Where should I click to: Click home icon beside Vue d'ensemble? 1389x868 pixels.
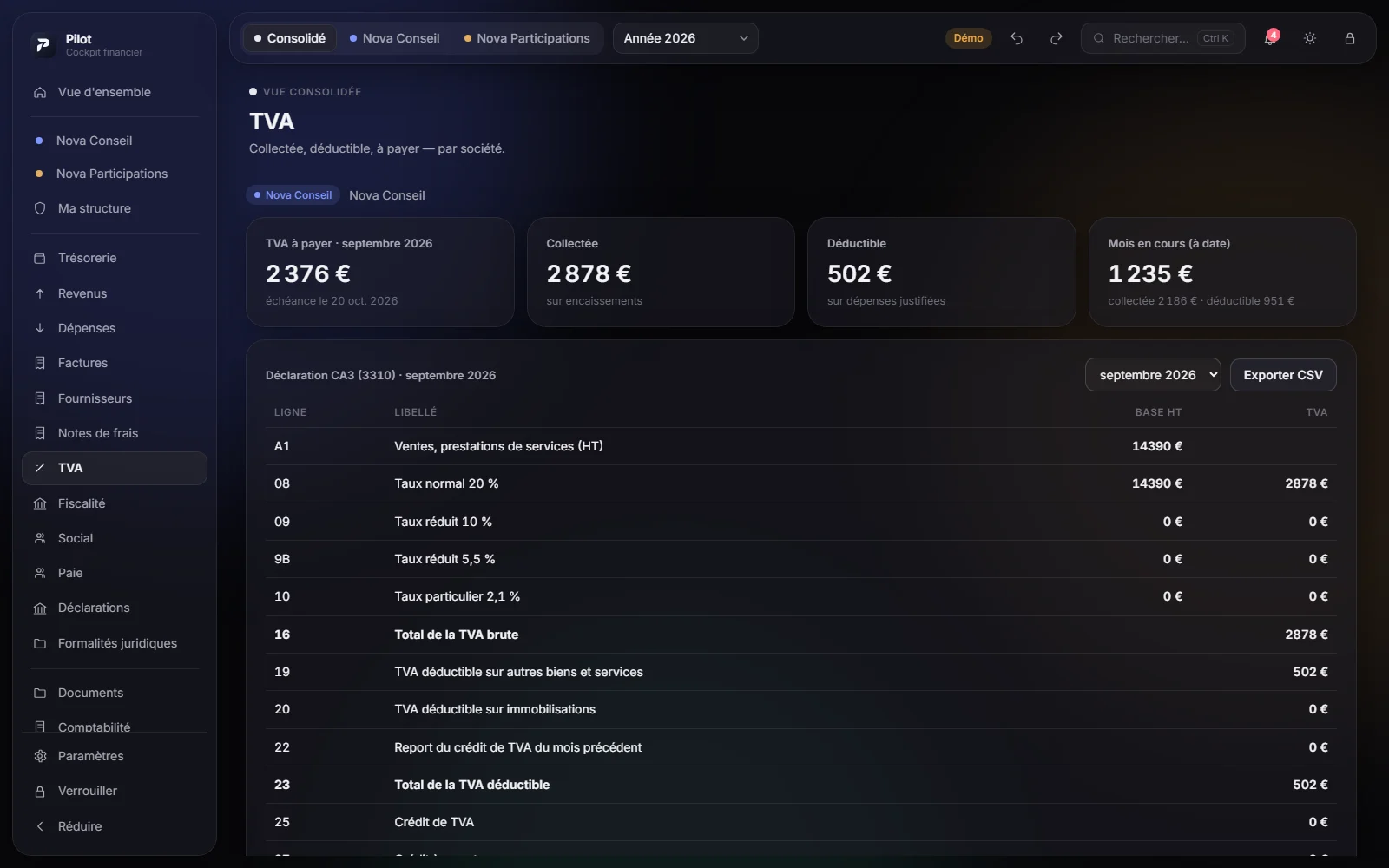click(40, 92)
